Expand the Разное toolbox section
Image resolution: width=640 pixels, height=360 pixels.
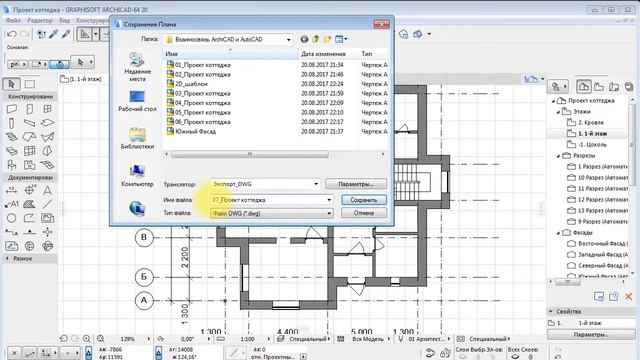[x=7, y=258]
